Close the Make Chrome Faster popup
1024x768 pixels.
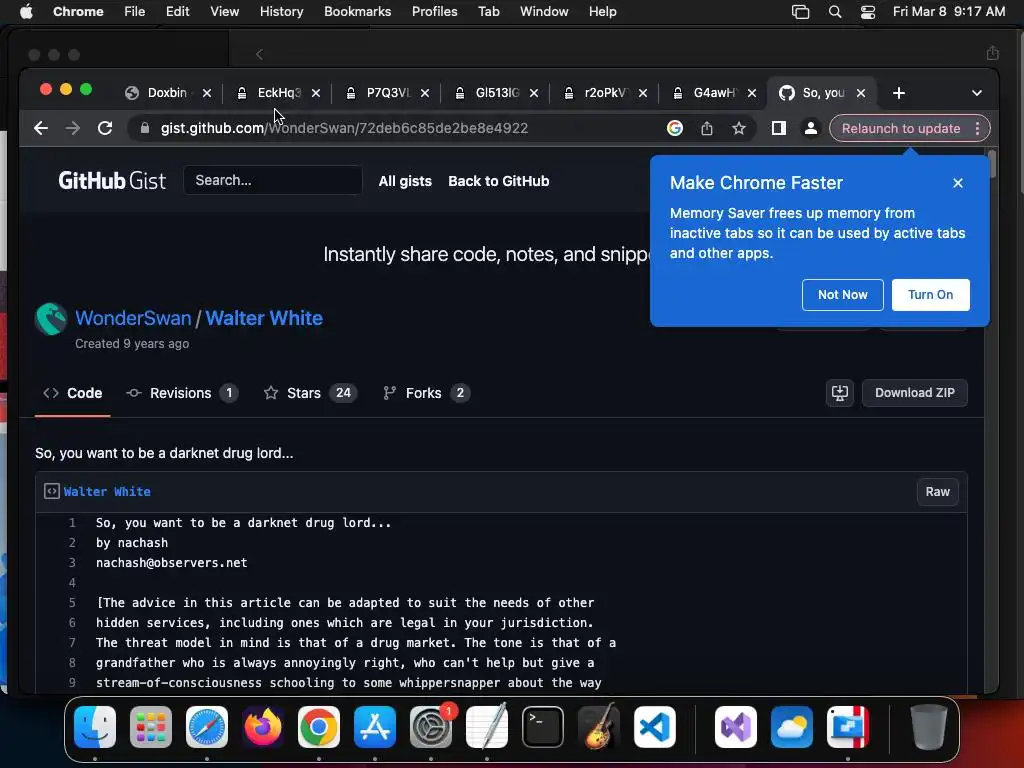(x=957, y=183)
